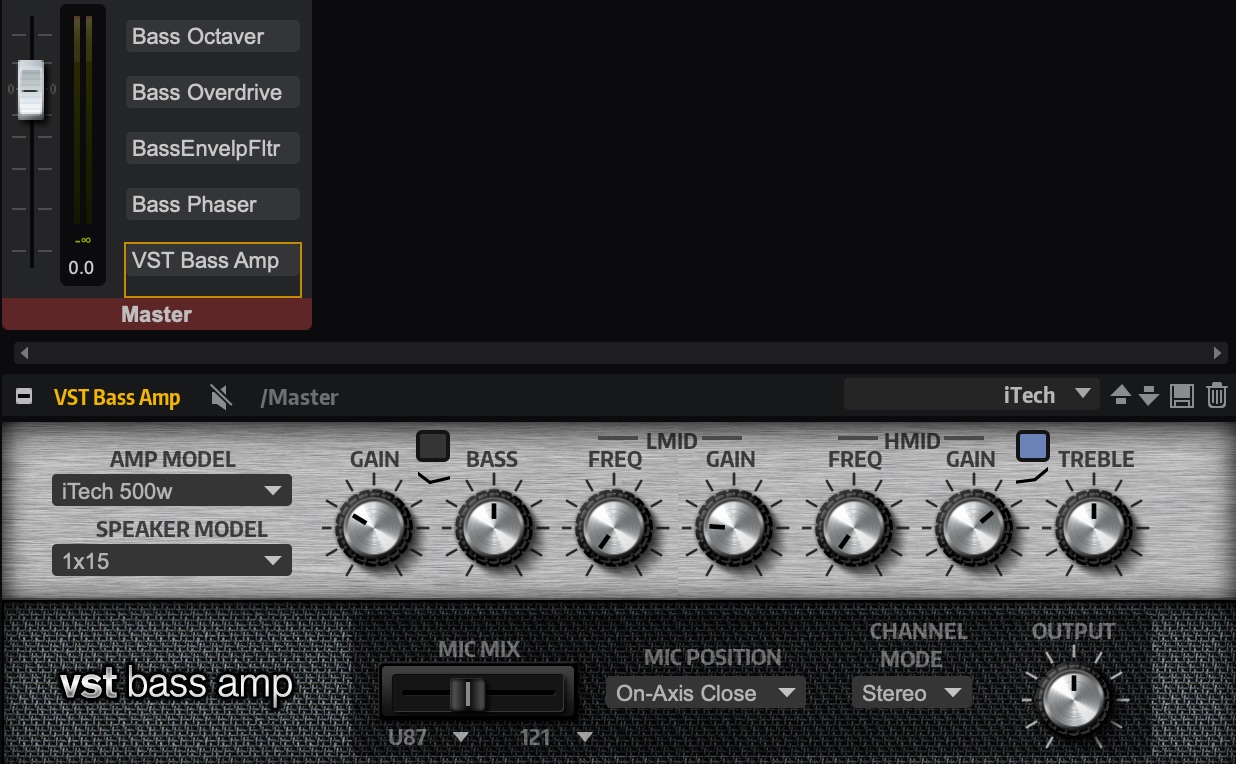1236x764 pixels.
Task: Click the HMID FREQ knob
Action: point(854,527)
